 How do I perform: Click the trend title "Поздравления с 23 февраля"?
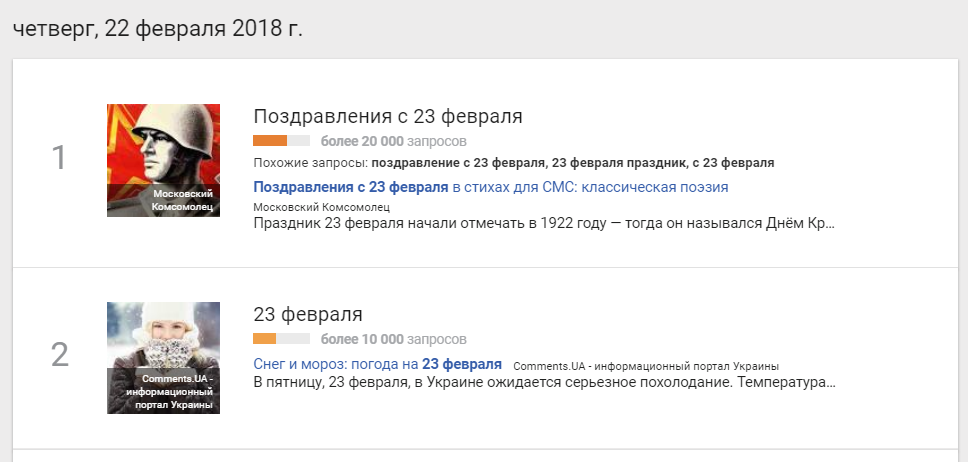tap(388, 116)
